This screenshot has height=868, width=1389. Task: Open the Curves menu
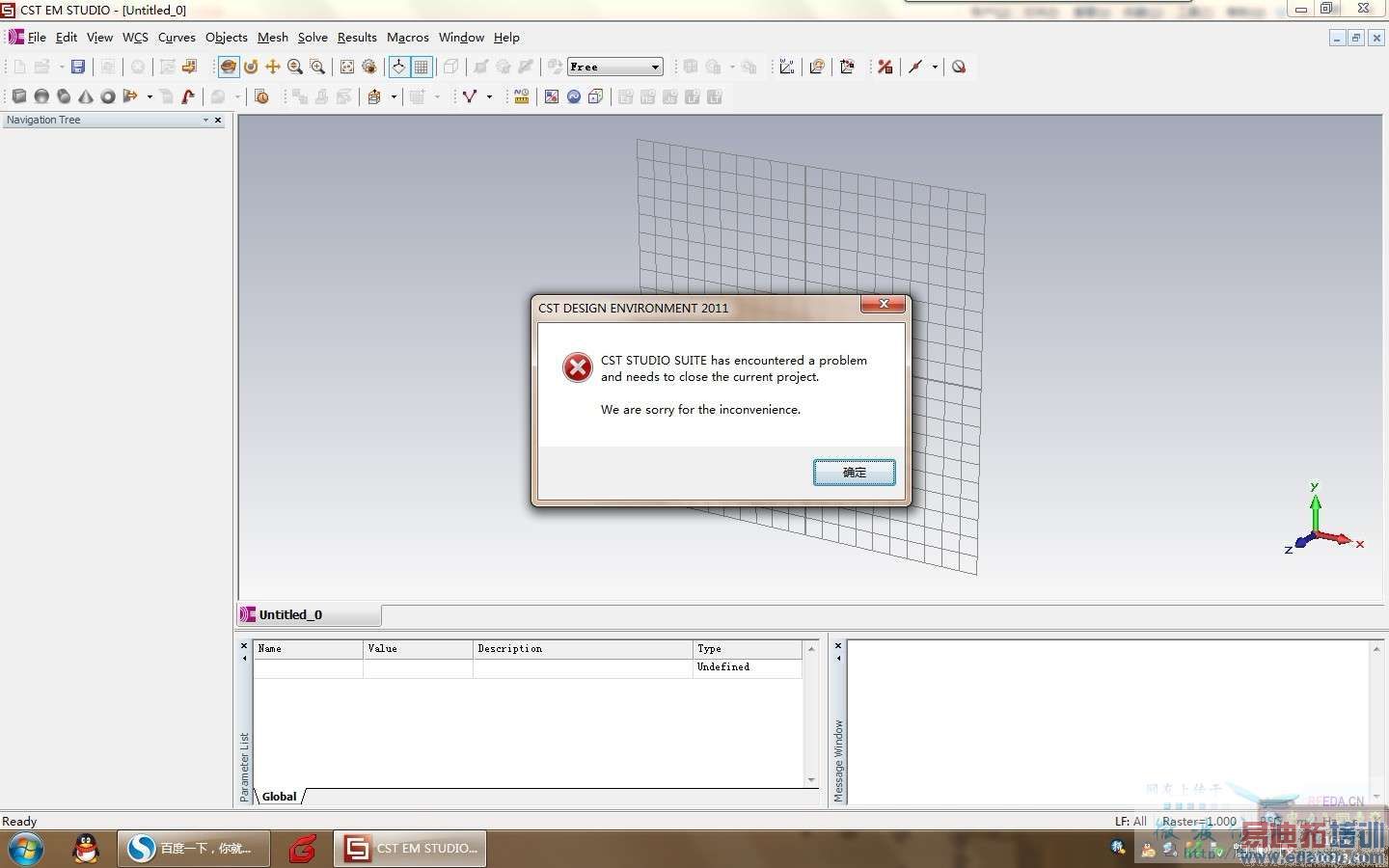click(x=177, y=37)
